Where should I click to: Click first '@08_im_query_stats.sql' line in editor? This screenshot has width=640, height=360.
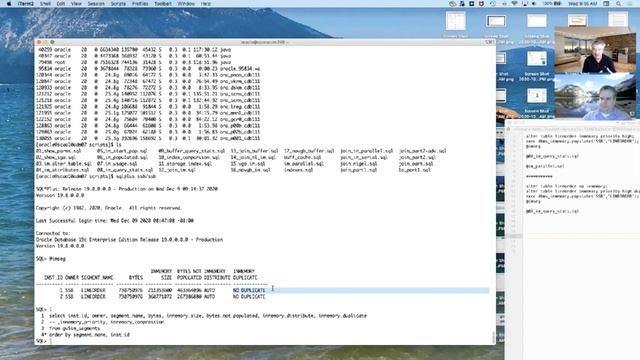tap(552, 156)
